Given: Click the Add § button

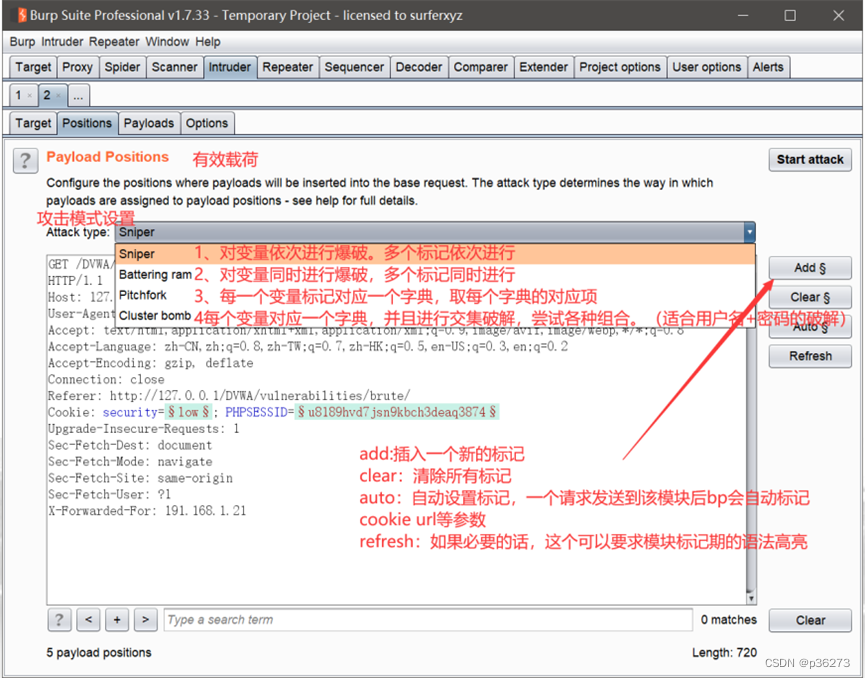Looking at the screenshot, I should [x=810, y=268].
